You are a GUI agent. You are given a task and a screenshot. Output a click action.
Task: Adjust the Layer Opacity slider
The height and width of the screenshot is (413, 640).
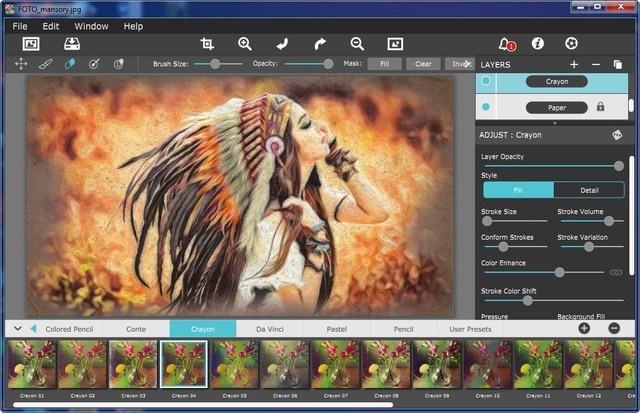[x=618, y=166]
